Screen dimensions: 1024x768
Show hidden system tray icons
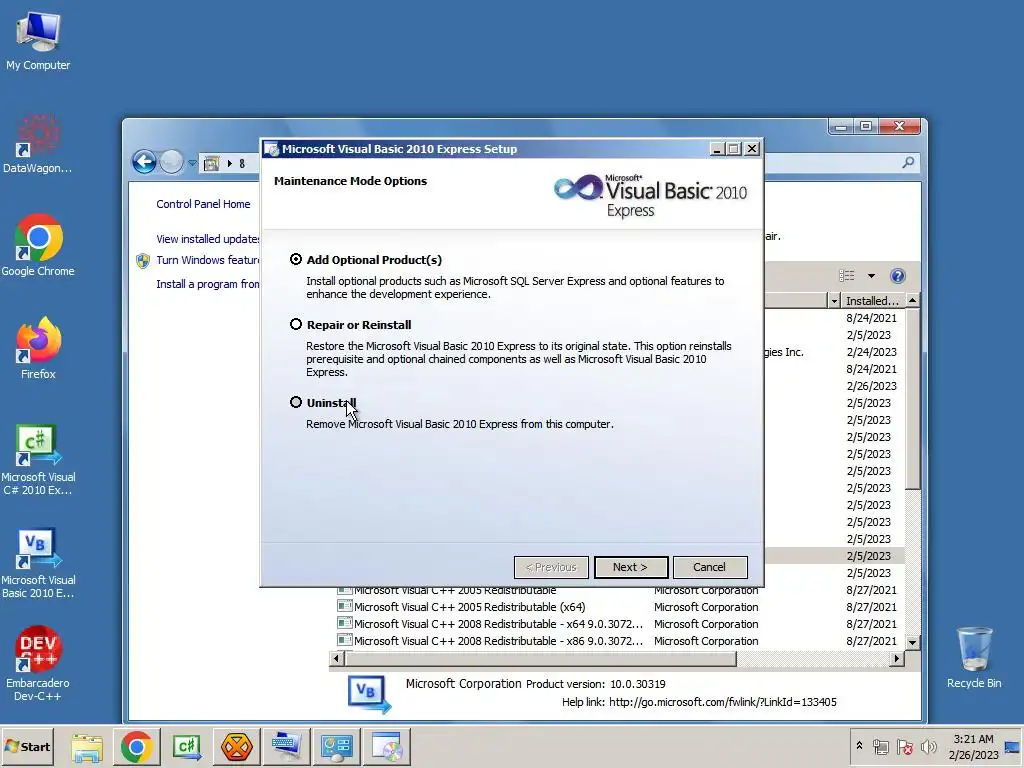point(859,746)
